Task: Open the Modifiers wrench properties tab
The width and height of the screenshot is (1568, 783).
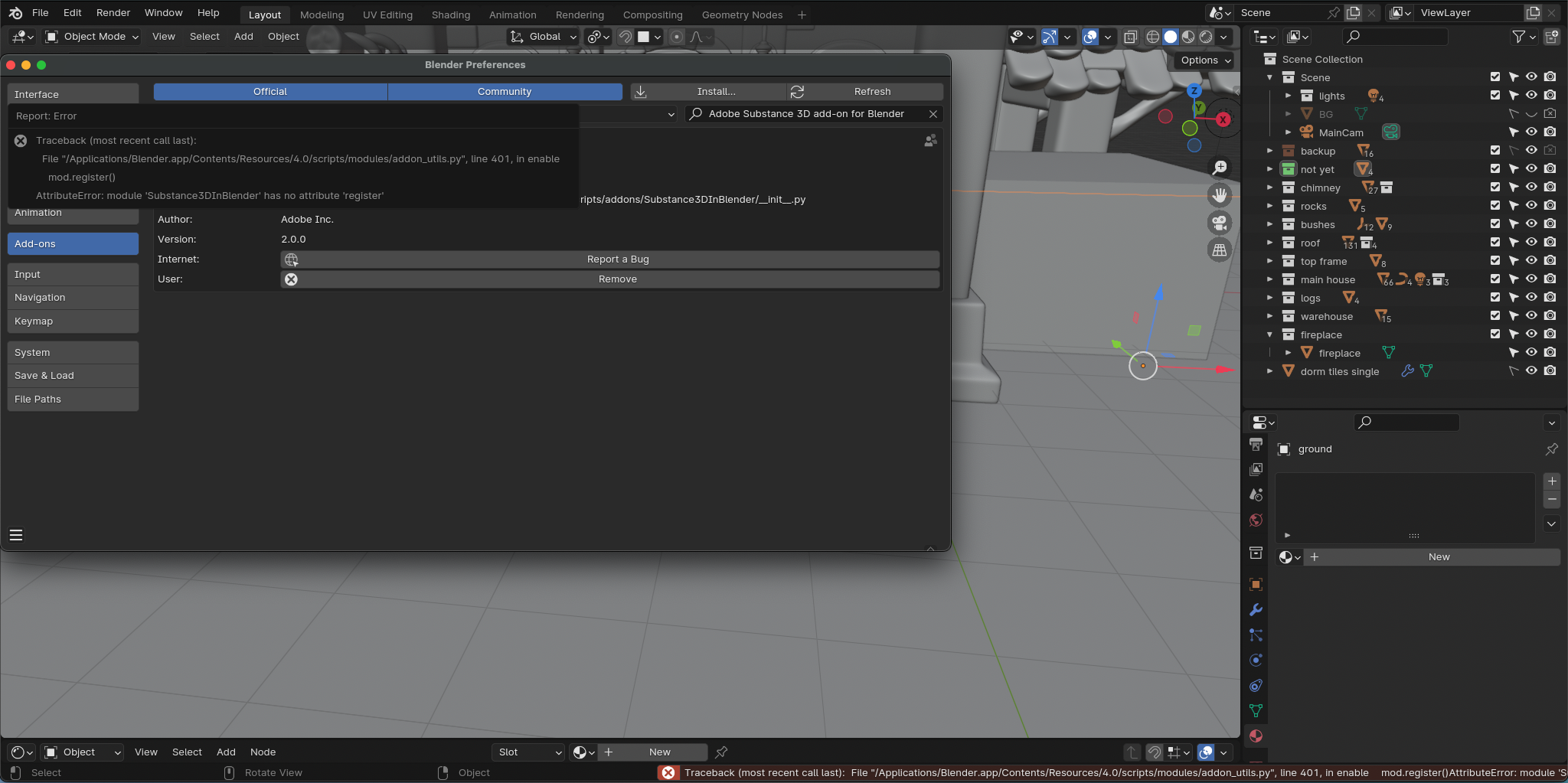Action: pos(1256,610)
